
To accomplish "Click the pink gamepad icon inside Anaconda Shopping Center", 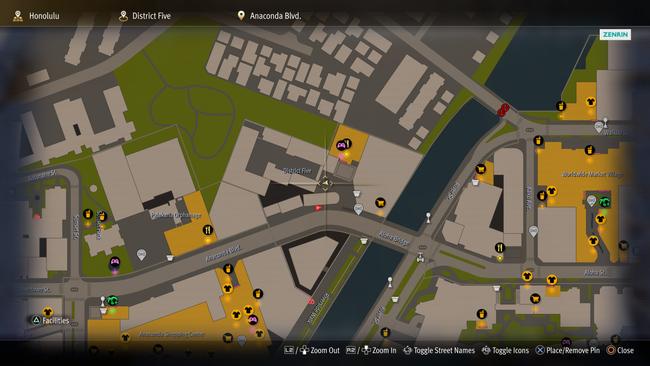I will (x=252, y=320).
